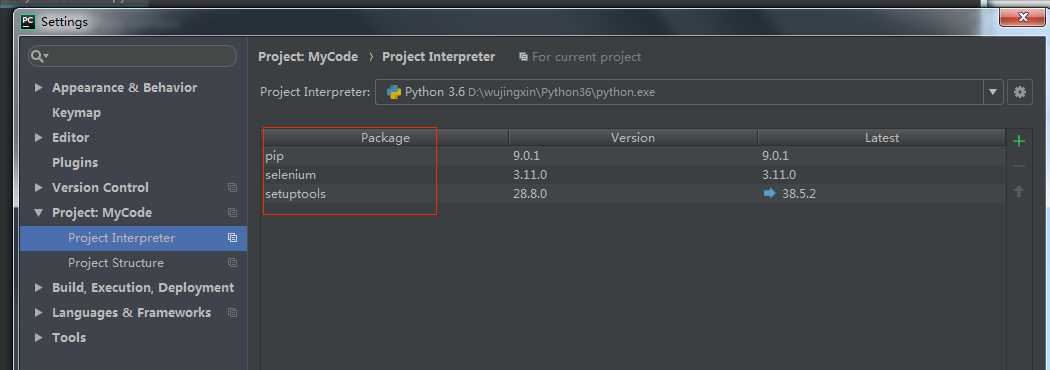The height and width of the screenshot is (370, 1050).
Task: Select Project Structure under MyCode
Action: pos(116,263)
